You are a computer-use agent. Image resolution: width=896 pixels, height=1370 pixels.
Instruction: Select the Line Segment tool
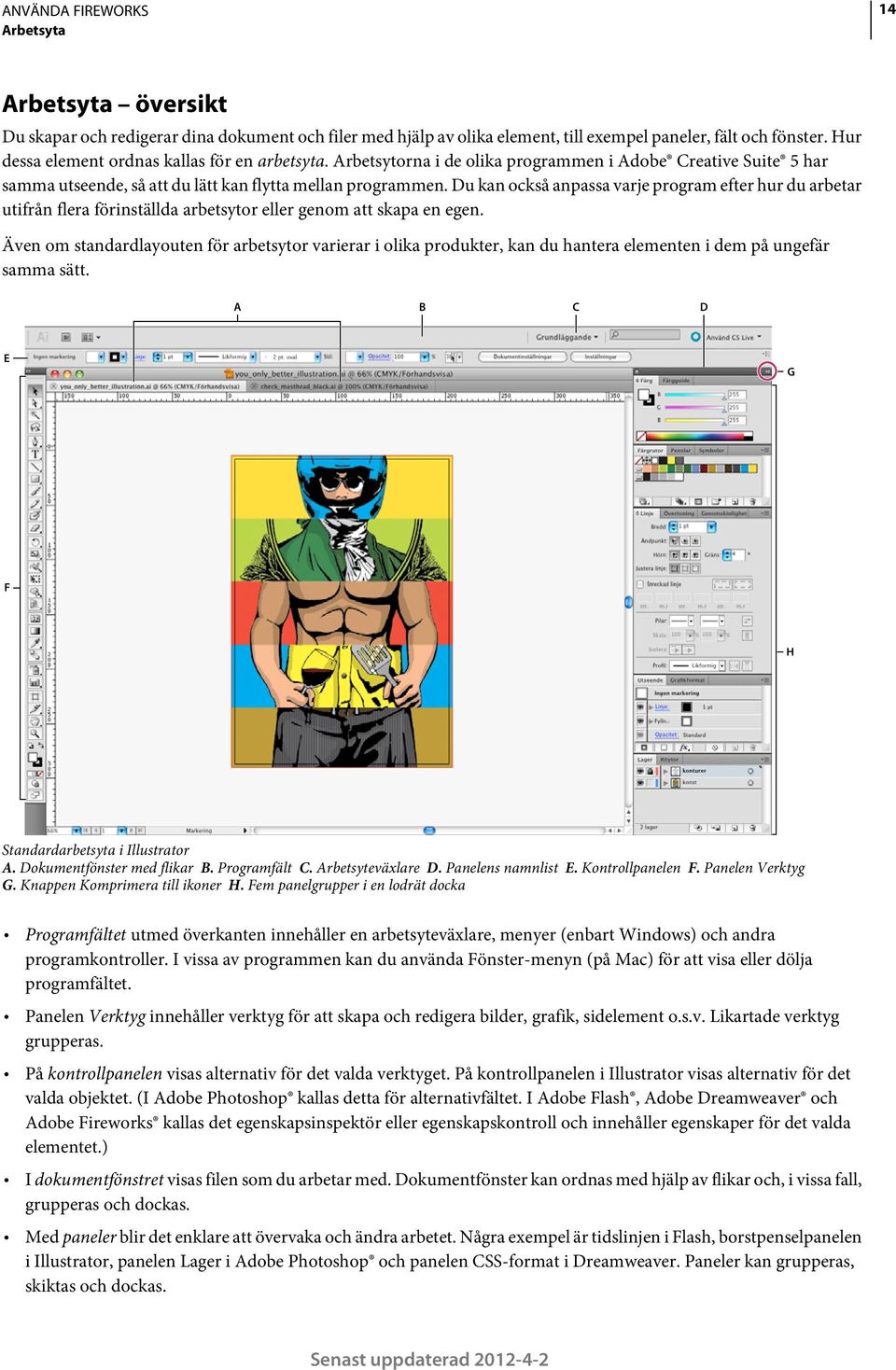click(35, 467)
